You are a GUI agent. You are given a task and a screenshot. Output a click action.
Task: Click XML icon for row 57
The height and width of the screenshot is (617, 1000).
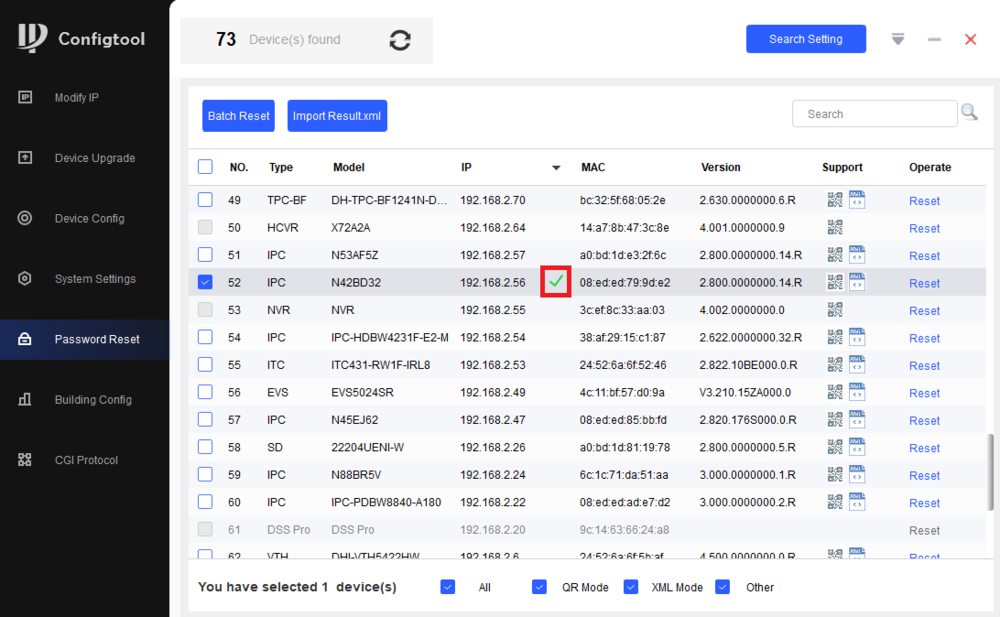click(x=857, y=420)
